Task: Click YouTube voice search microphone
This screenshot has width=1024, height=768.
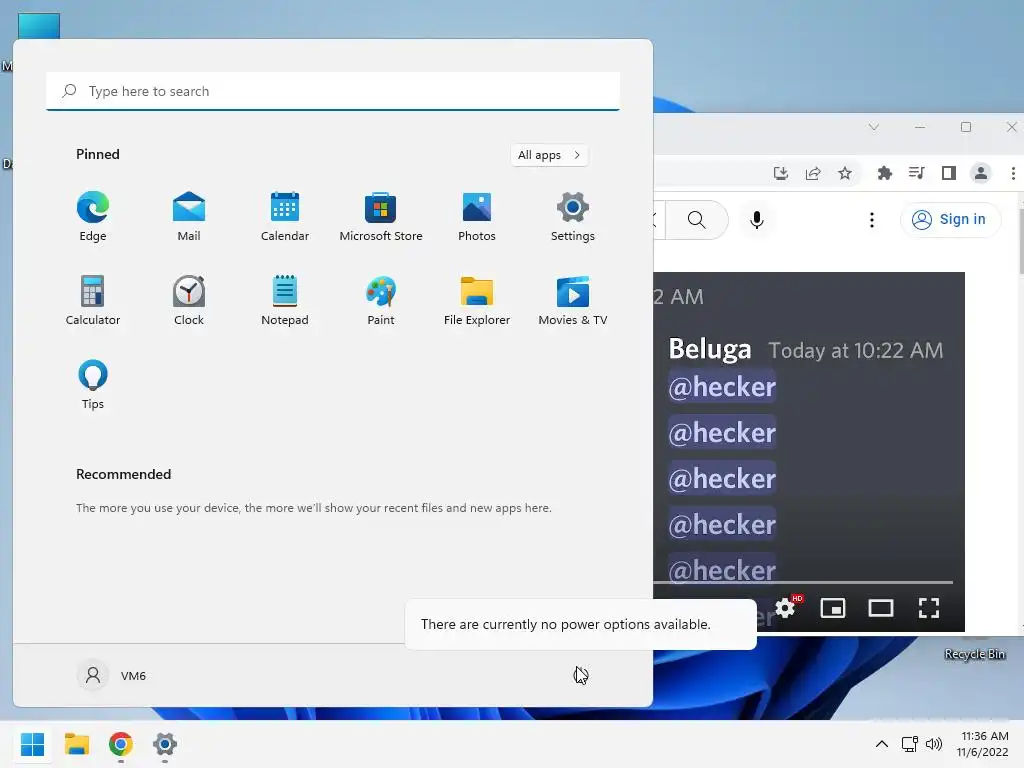Action: click(757, 220)
